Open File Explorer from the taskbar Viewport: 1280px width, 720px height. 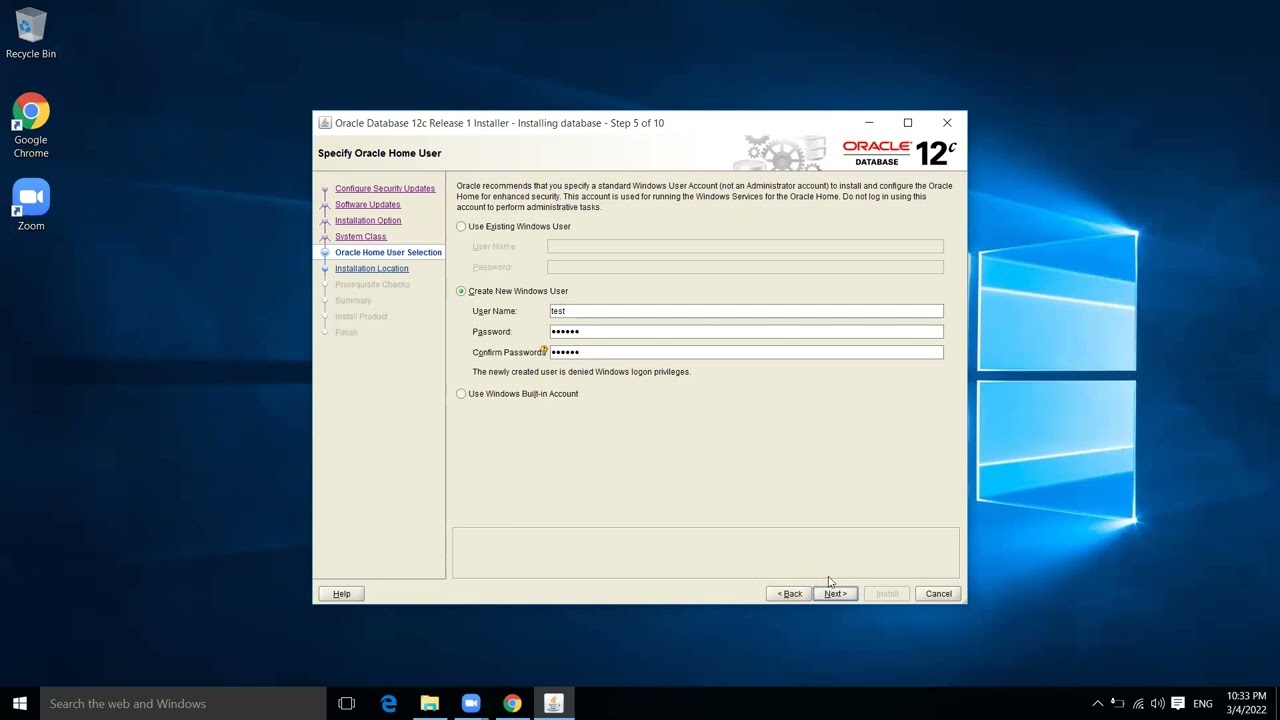430,704
